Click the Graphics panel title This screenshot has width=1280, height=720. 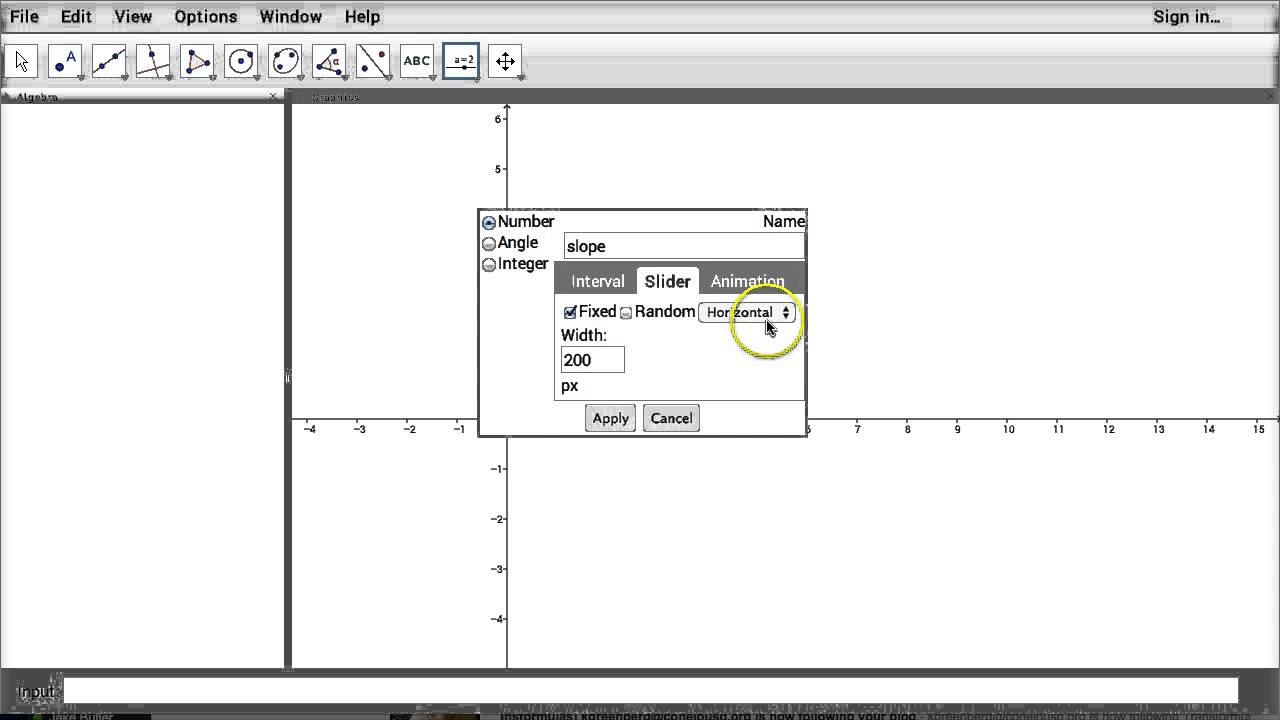[335, 97]
